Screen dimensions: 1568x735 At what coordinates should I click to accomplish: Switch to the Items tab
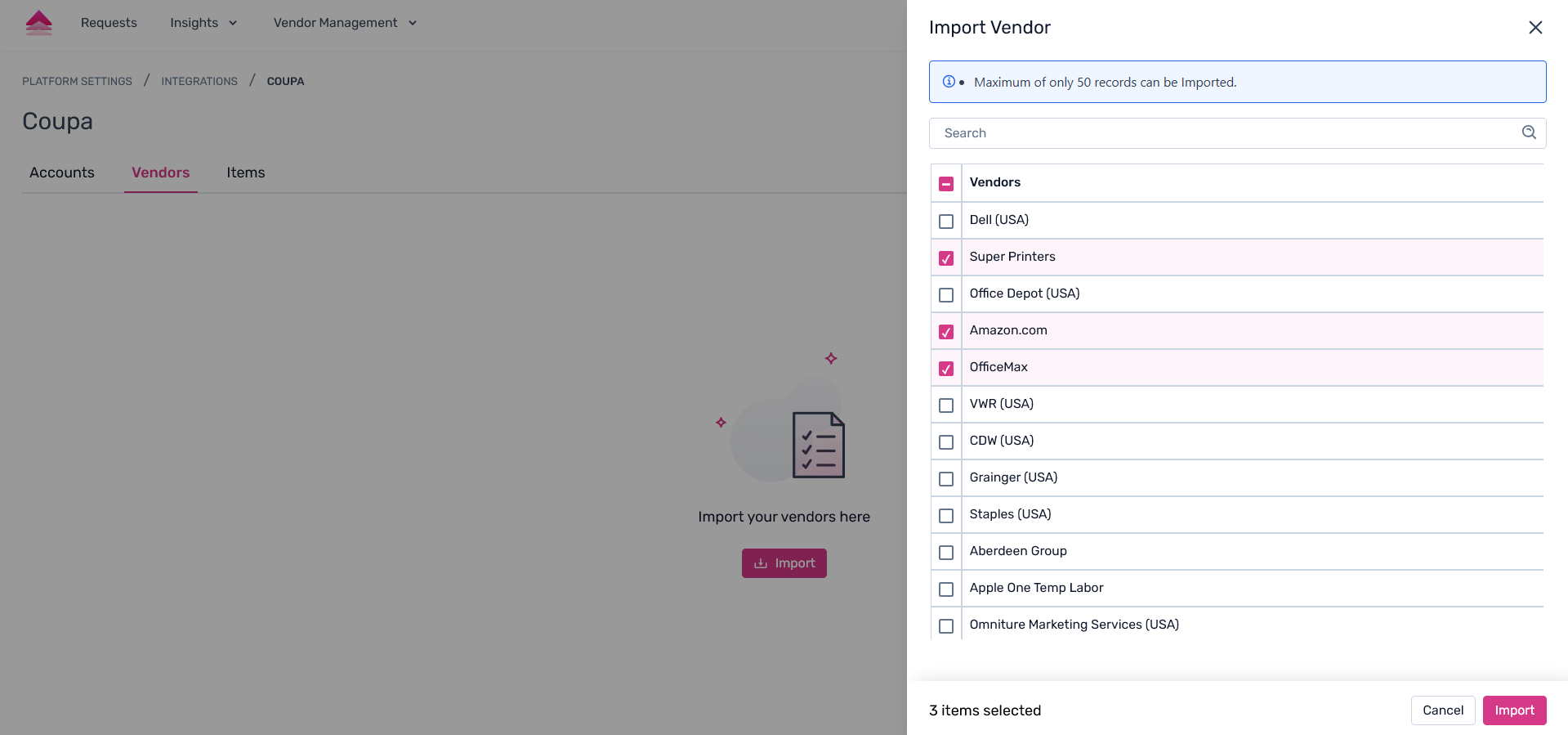tap(246, 173)
